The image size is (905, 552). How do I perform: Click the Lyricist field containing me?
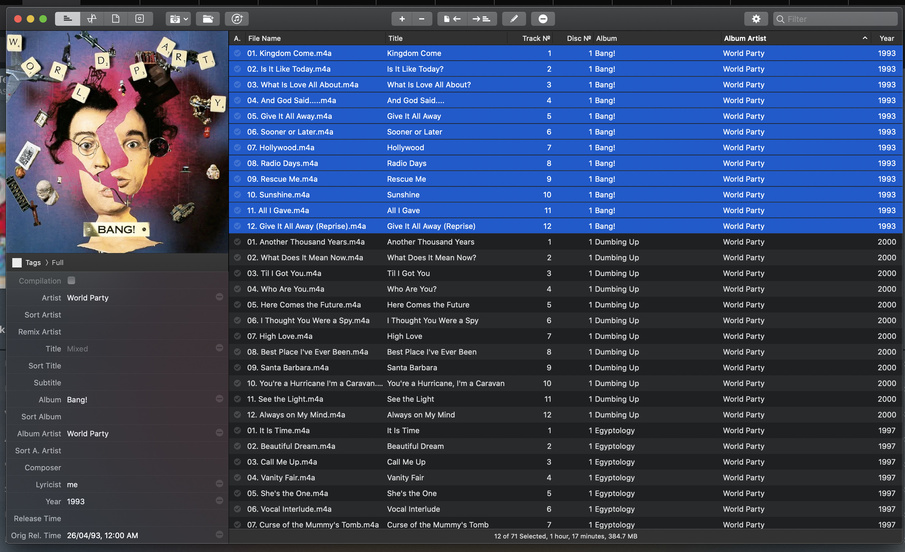[x=140, y=484]
